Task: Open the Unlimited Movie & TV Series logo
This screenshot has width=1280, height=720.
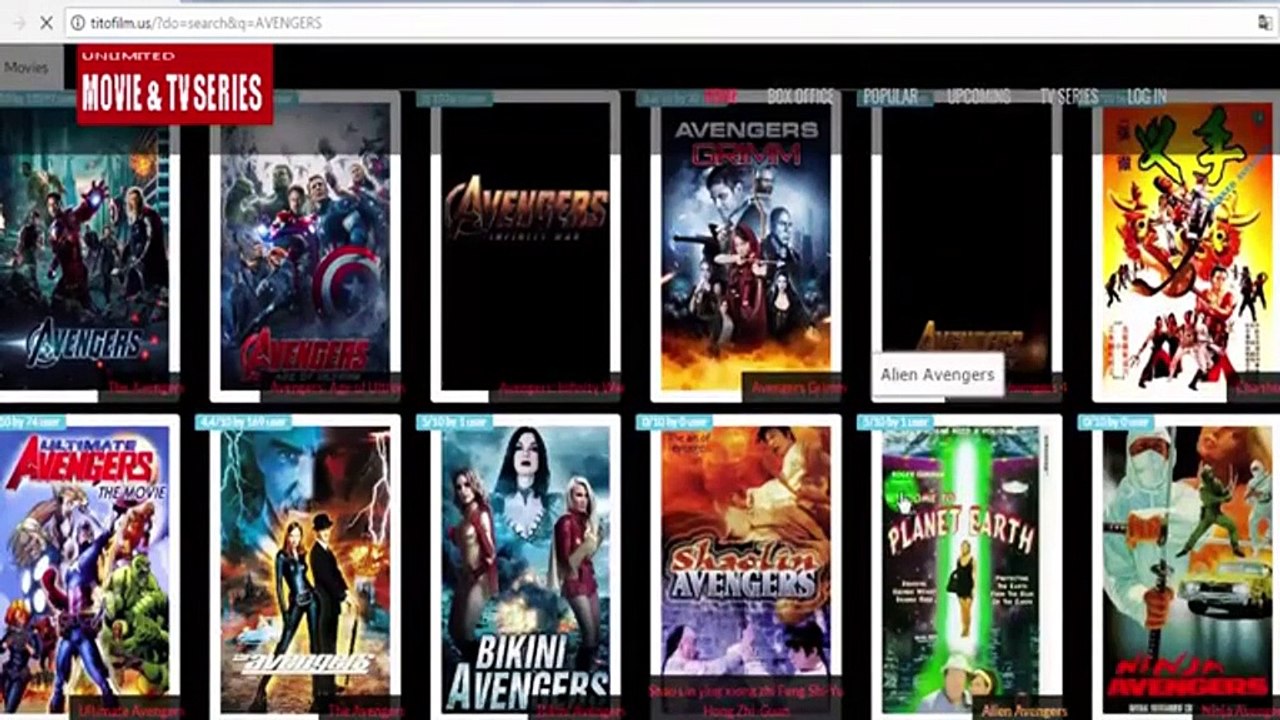Action: click(174, 85)
